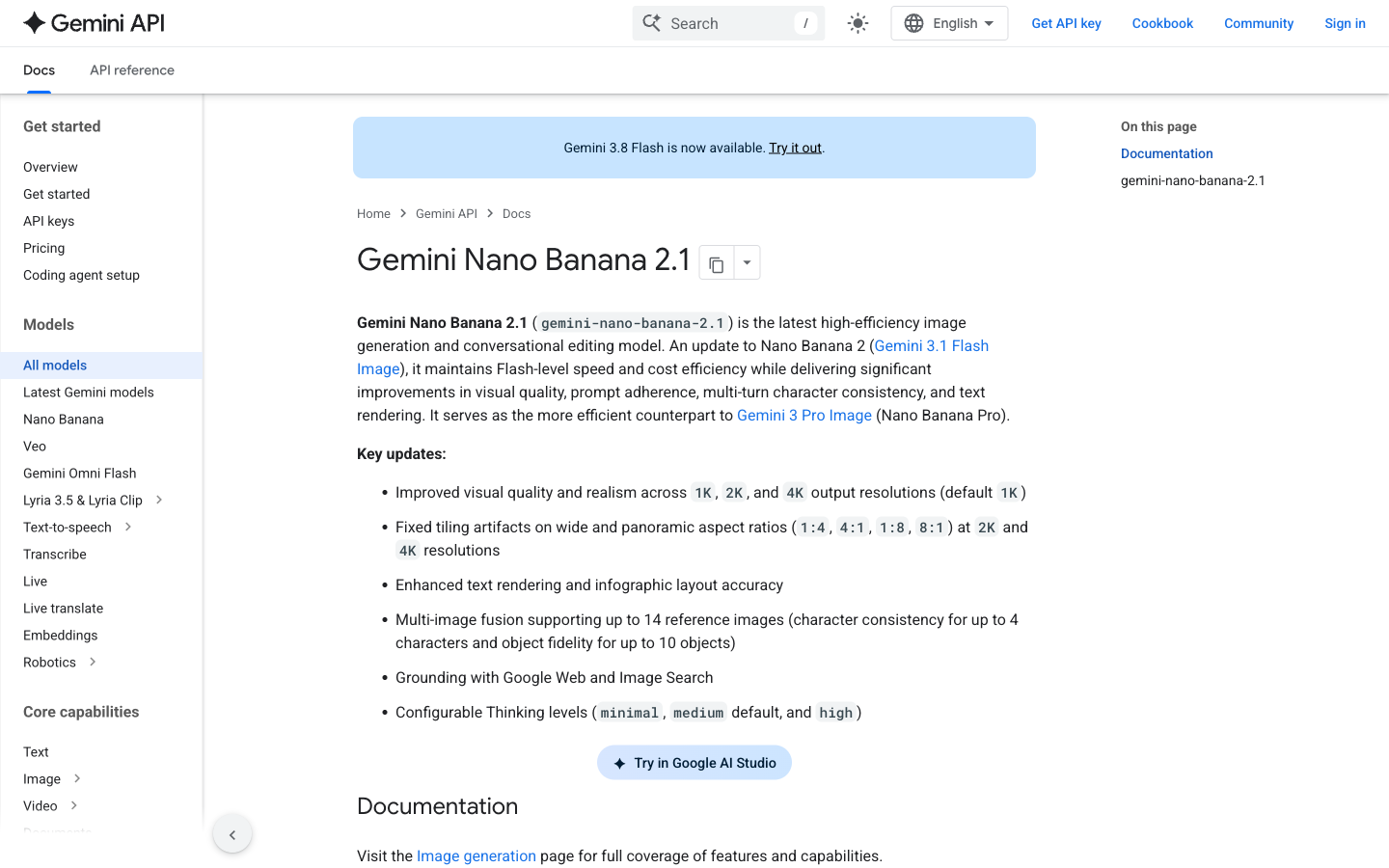The width and height of the screenshot is (1389, 868).
Task: Jump to Documentation in On this page
Action: click(1166, 153)
